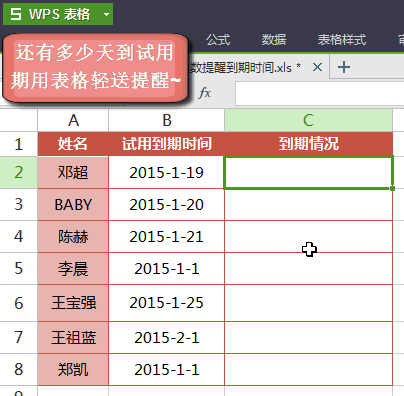This screenshot has width=404, height=396.
Task: Click inside the formula bar input
Action: tap(319, 93)
